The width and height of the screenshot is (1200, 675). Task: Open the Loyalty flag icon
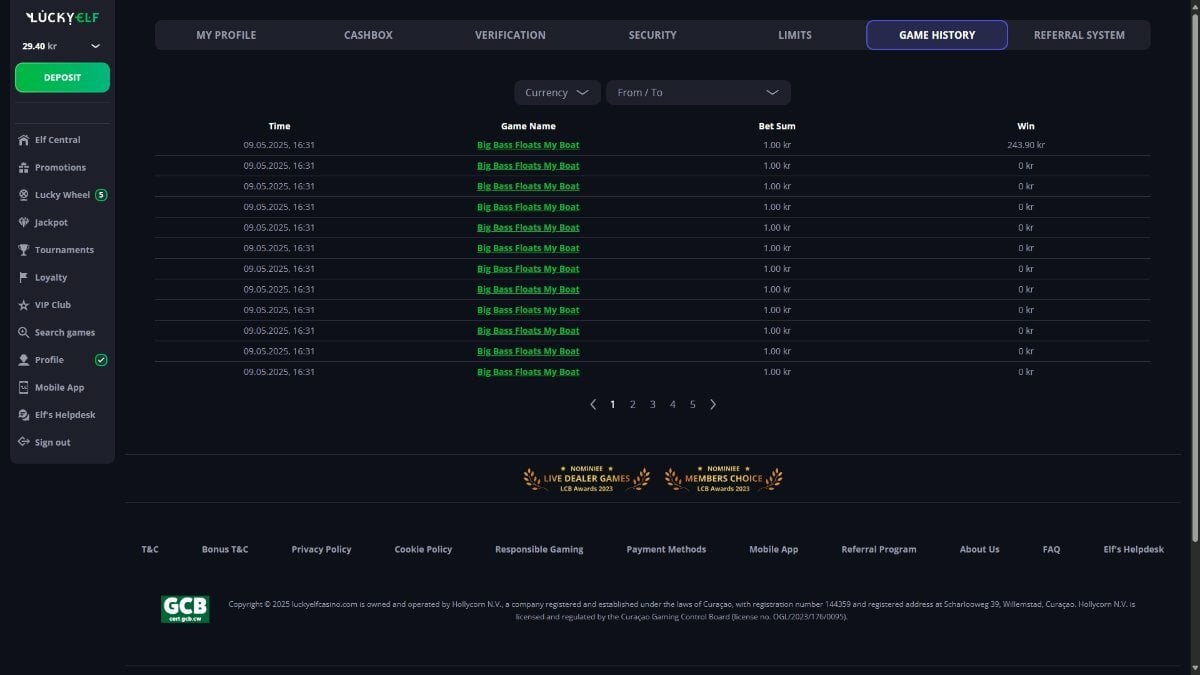24,277
